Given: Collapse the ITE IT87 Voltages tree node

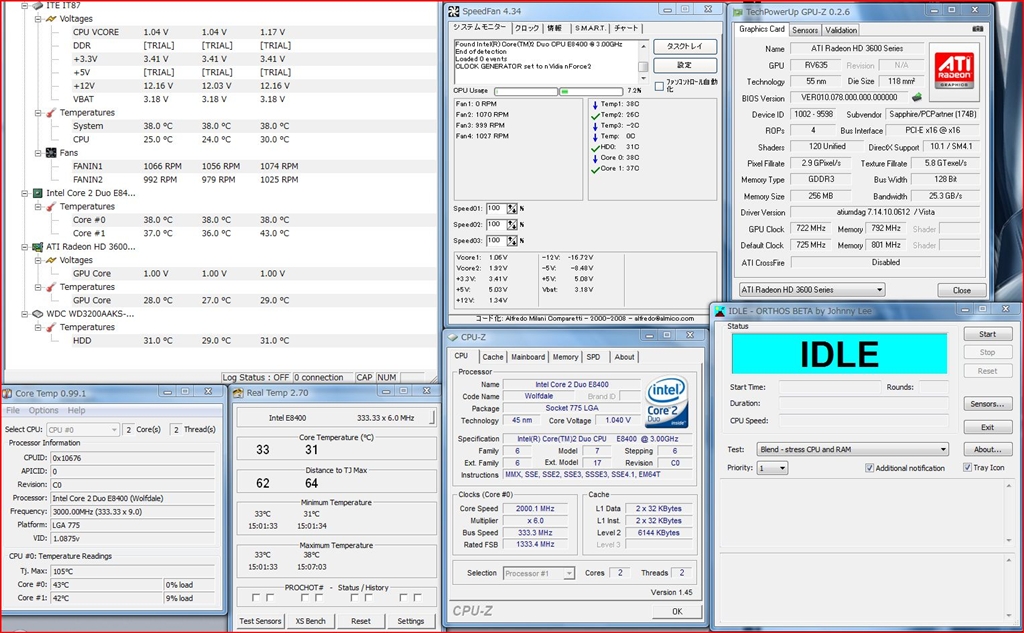Looking at the screenshot, I should (x=38, y=19).
